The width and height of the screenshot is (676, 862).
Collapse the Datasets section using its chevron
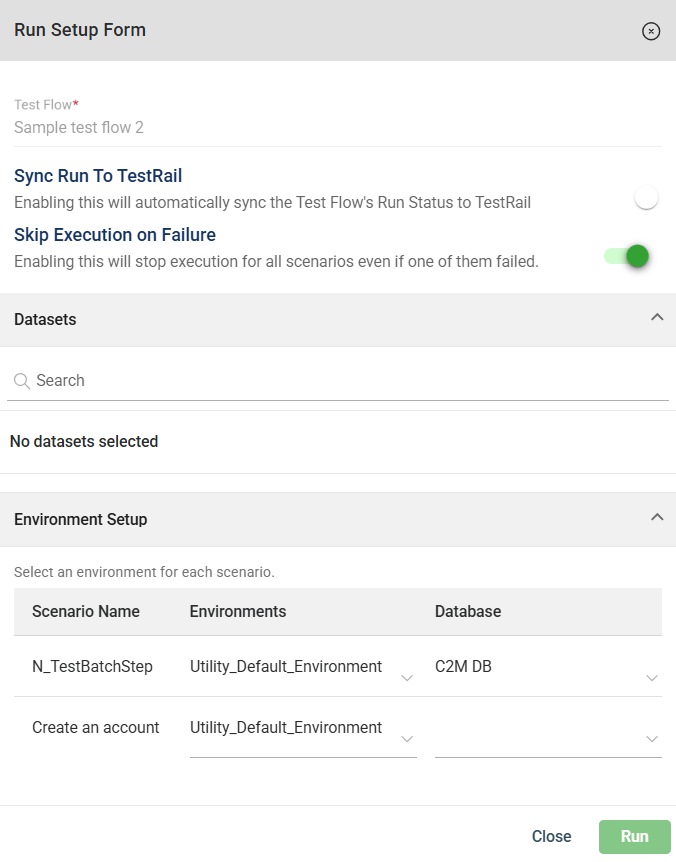pos(657,318)
